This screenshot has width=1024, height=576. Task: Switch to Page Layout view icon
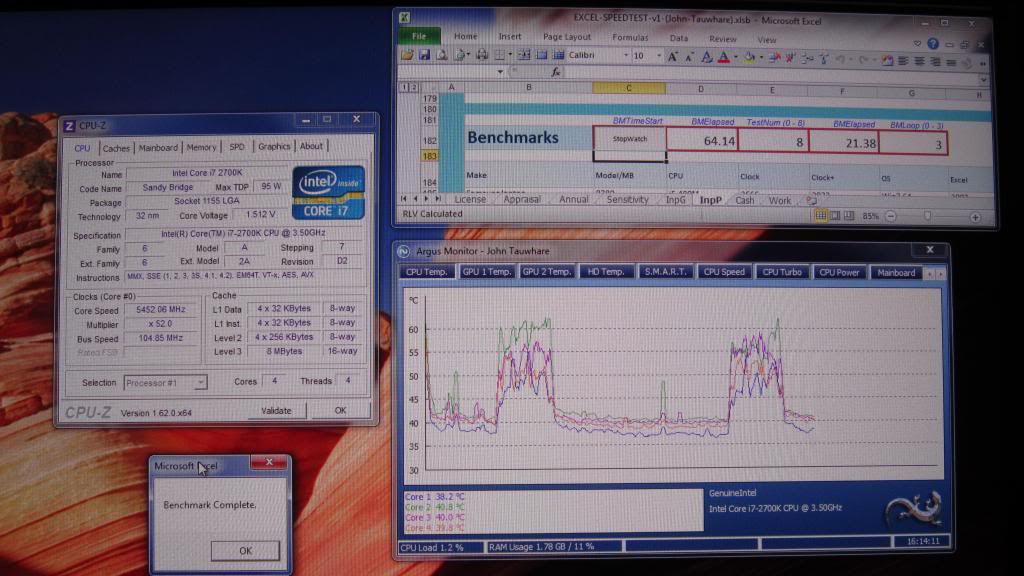(x=835, y=216)
